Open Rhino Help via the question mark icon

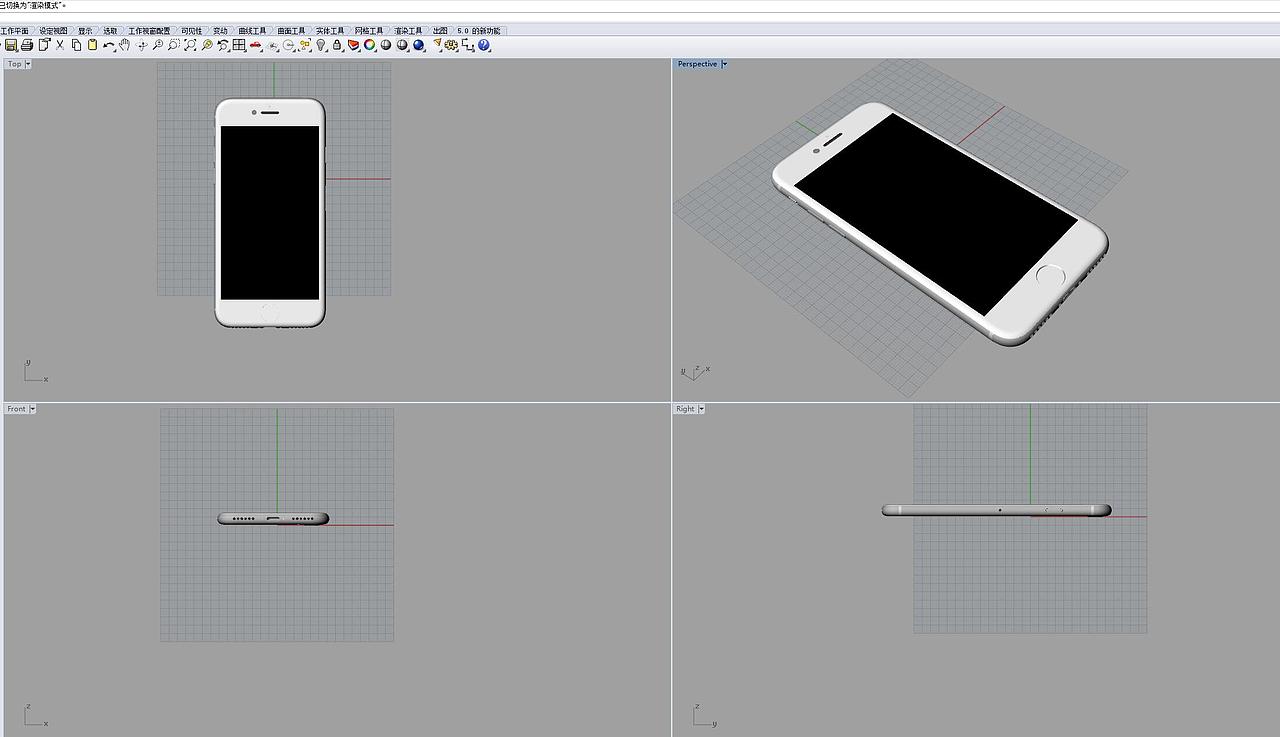483,44
